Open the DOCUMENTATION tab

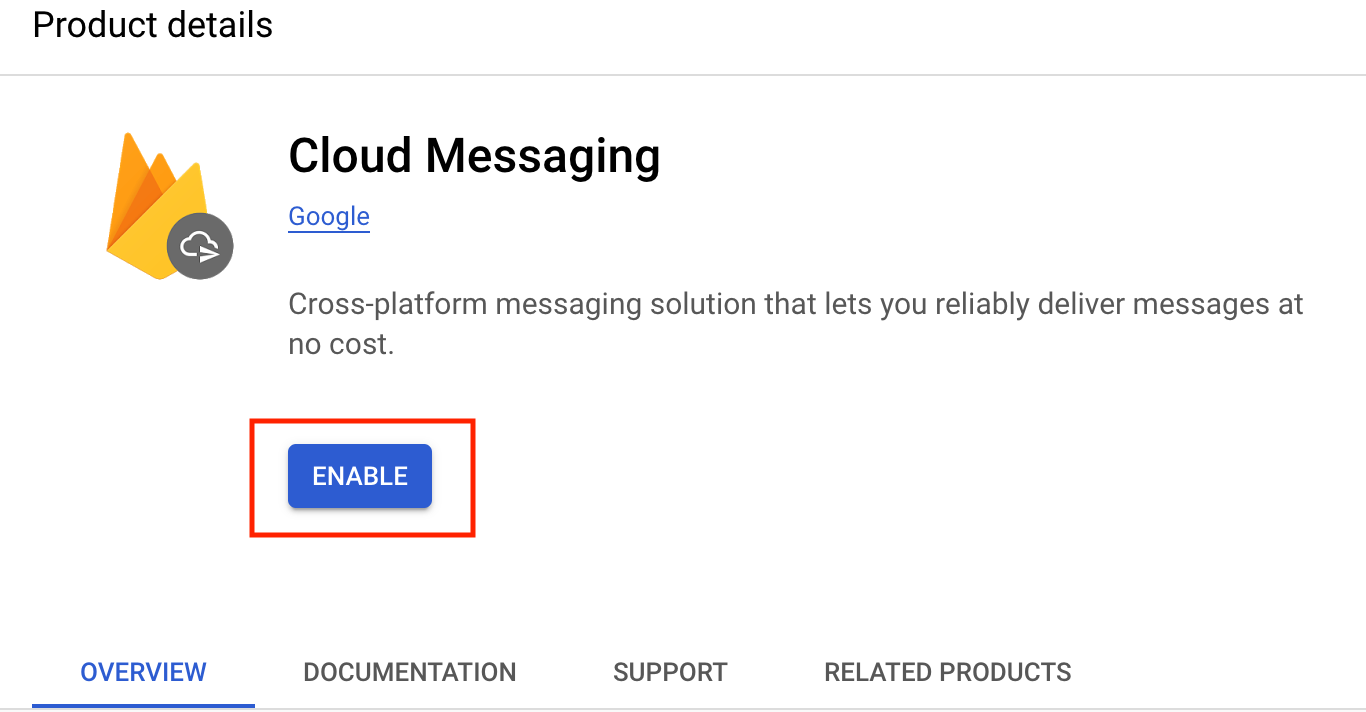click(x=410, y=672)
